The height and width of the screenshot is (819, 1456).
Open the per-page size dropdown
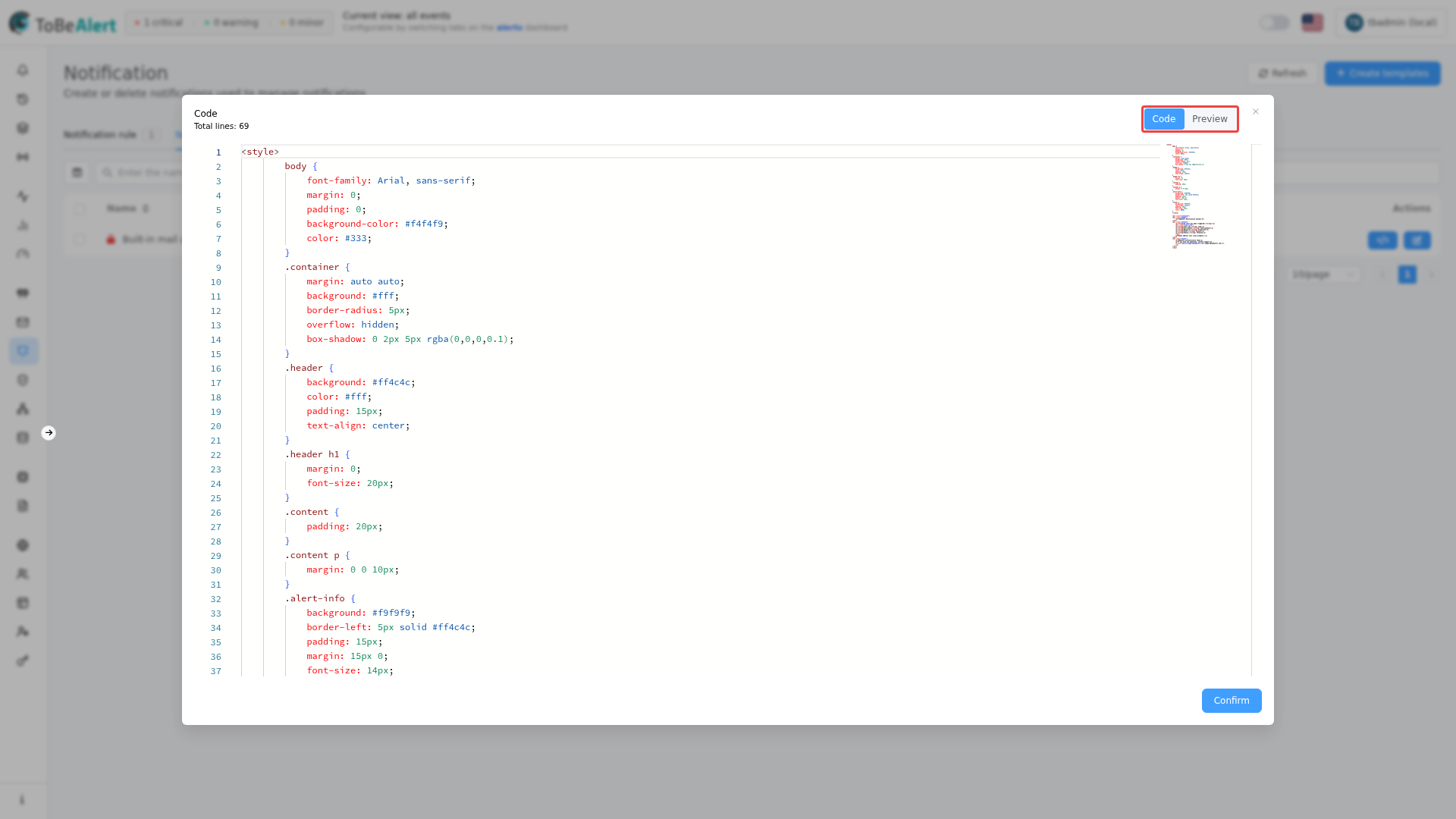(1324, 275)
